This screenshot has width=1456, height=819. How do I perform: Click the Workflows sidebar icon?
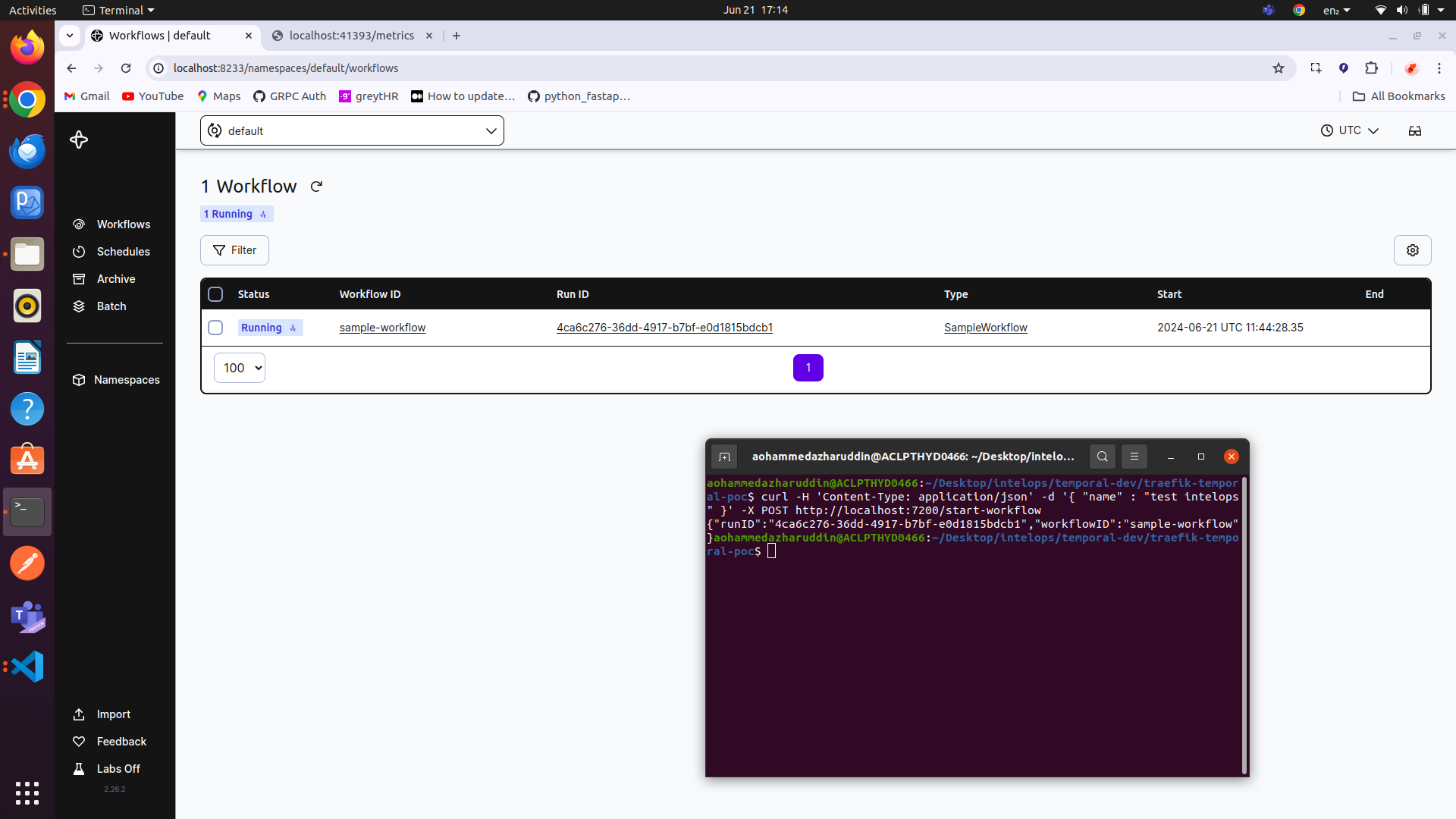click(78, 223)
